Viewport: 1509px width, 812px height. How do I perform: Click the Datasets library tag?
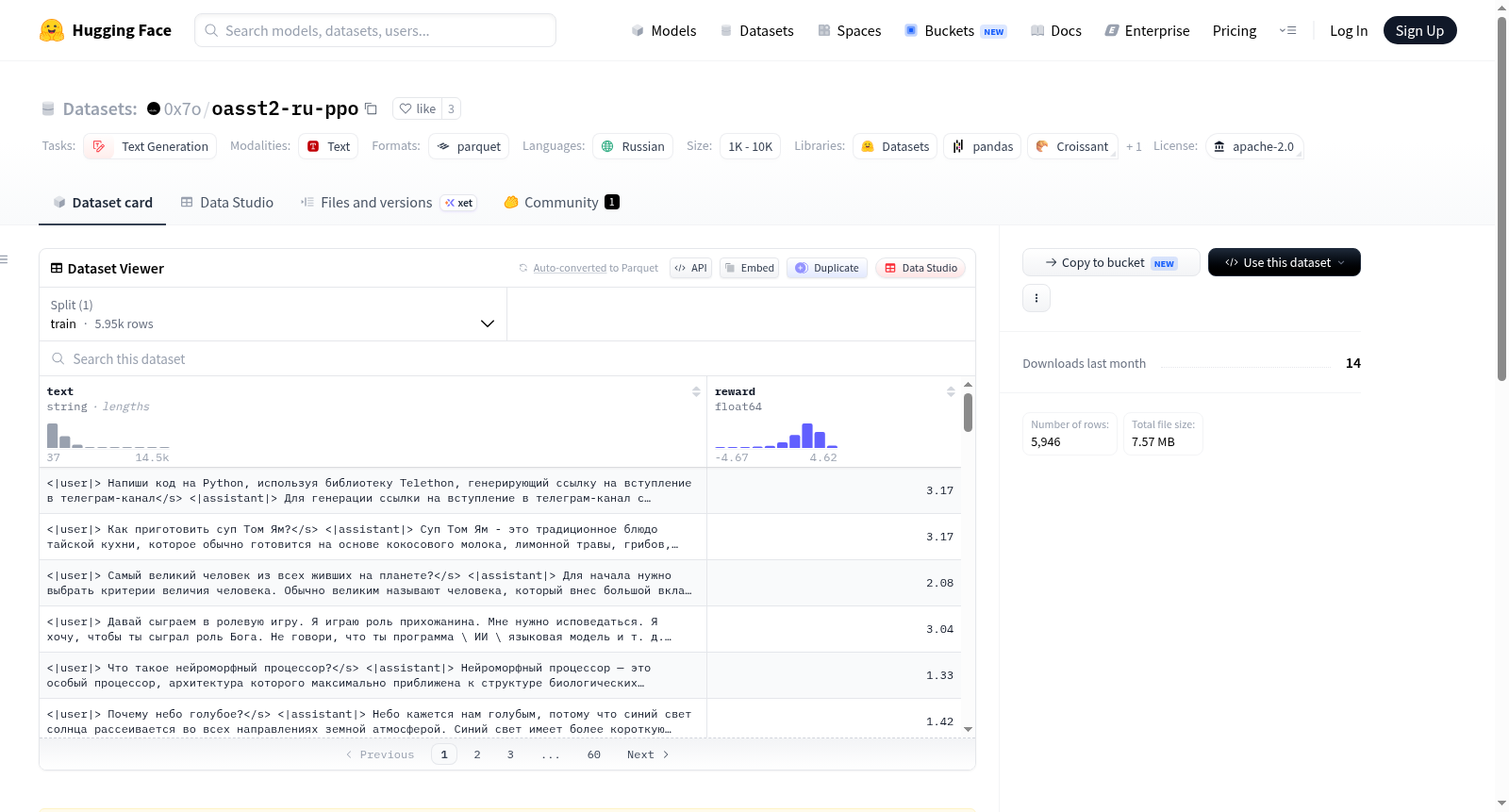tap(895, 146)
